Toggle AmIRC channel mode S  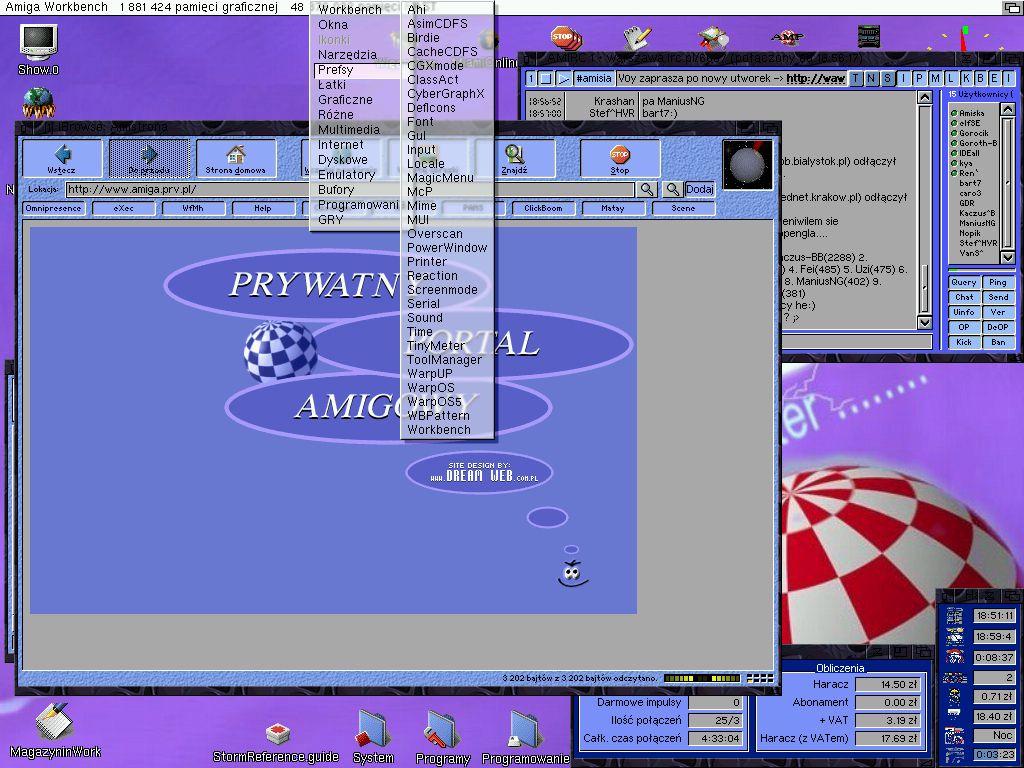point(888,78)
